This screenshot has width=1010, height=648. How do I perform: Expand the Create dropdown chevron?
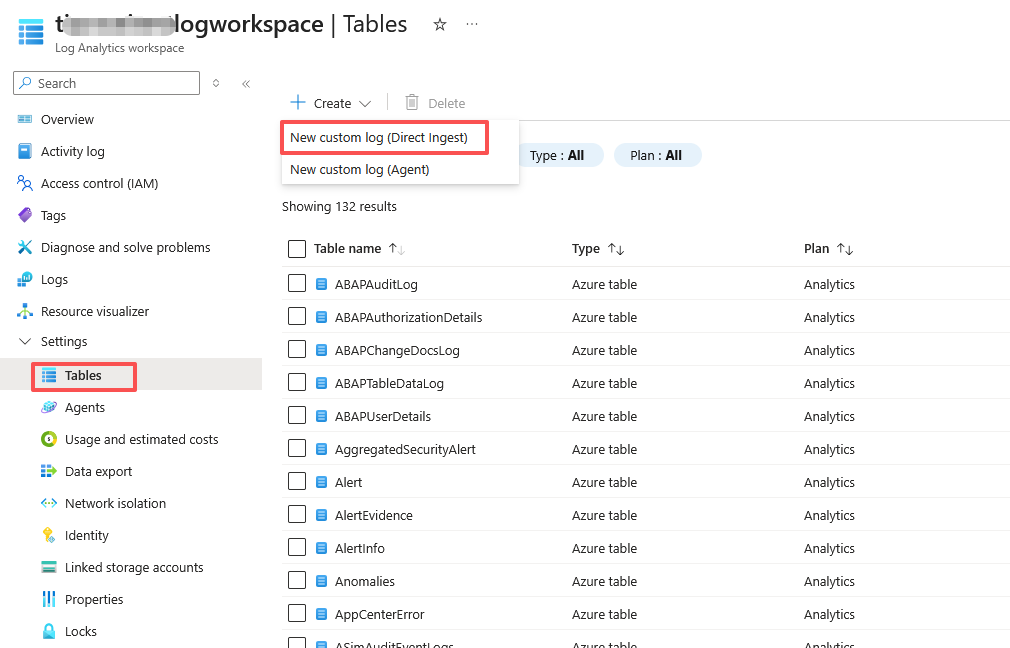[x=365, y=103]
